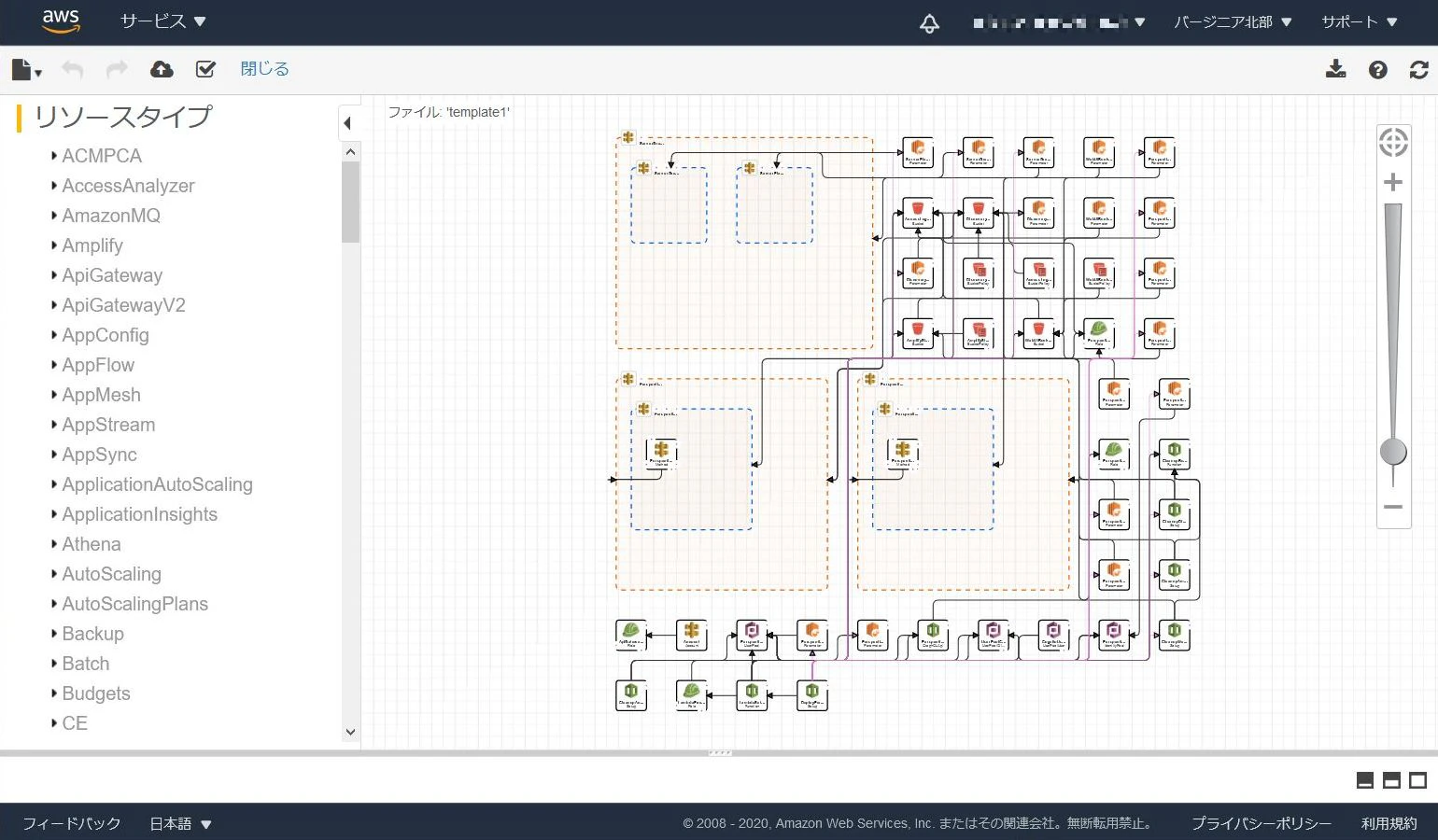
Task: Click the resource list scrollbar thumb
Action: pyautogui.click(x=351, y=202)
